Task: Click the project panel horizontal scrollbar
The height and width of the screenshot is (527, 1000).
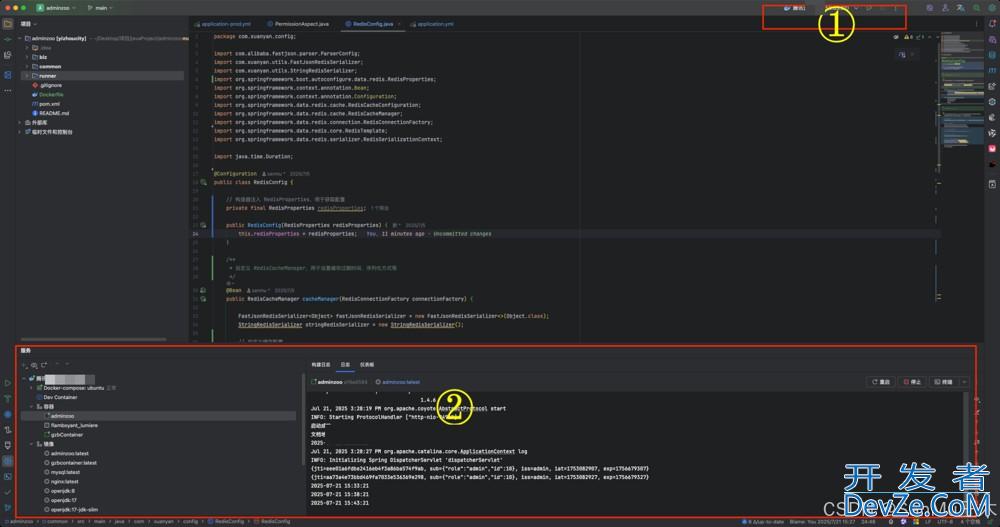Action: point(94,339)
